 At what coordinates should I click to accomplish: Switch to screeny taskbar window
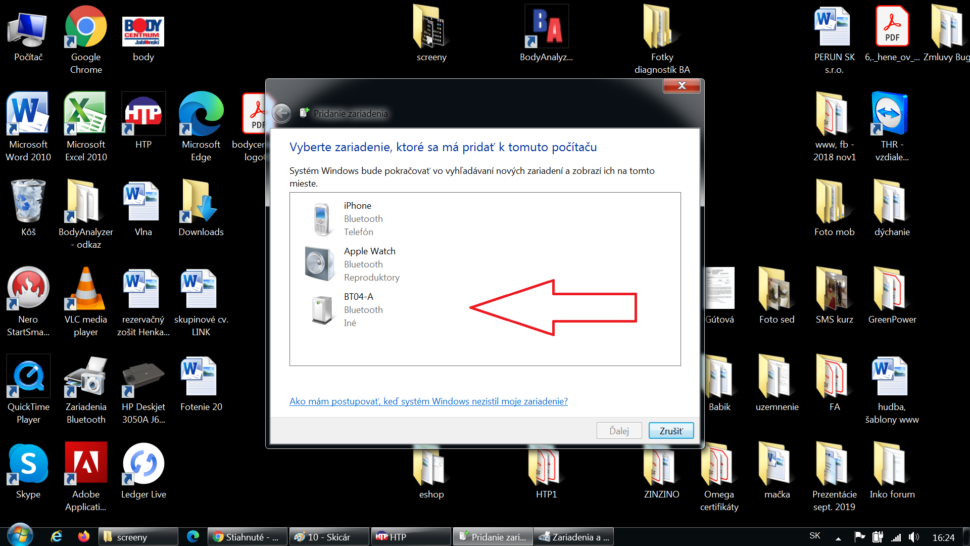coord(137,537)
